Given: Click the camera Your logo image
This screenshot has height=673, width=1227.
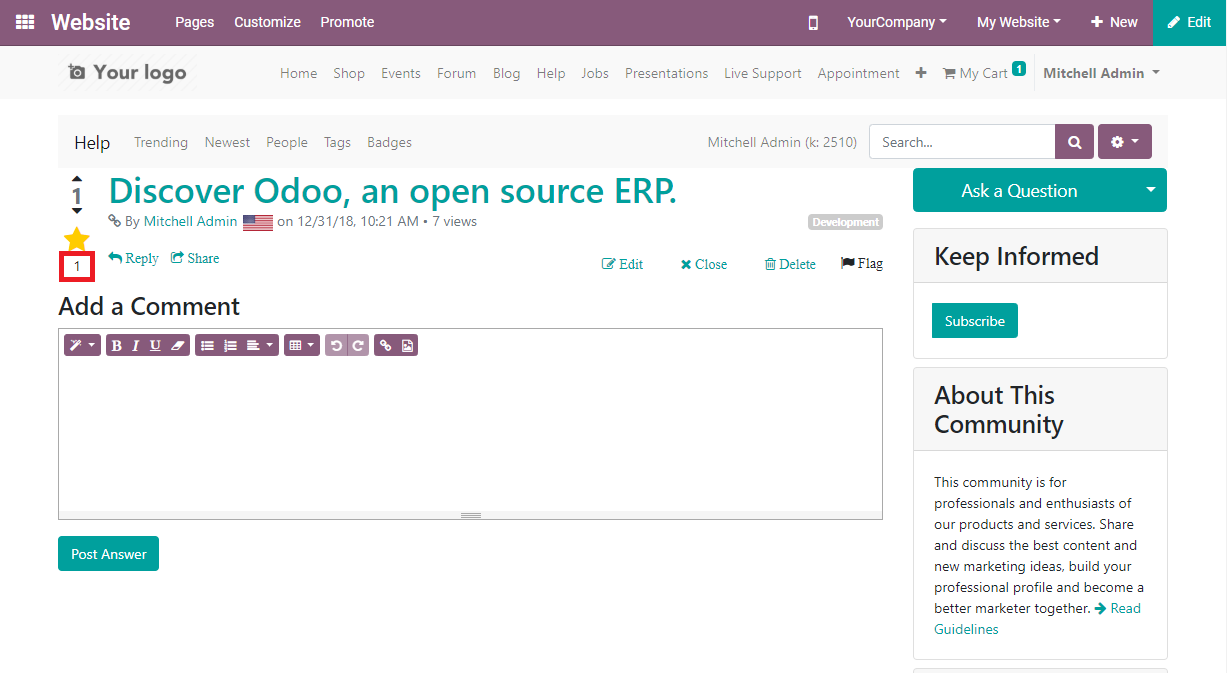Looking at the screenshot, I should click(x=126, y=72).
